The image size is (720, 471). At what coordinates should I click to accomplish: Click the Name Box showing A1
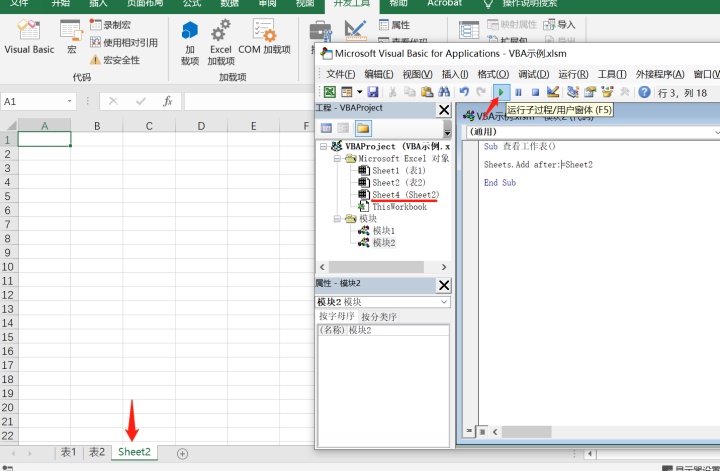tap(32, 101)
